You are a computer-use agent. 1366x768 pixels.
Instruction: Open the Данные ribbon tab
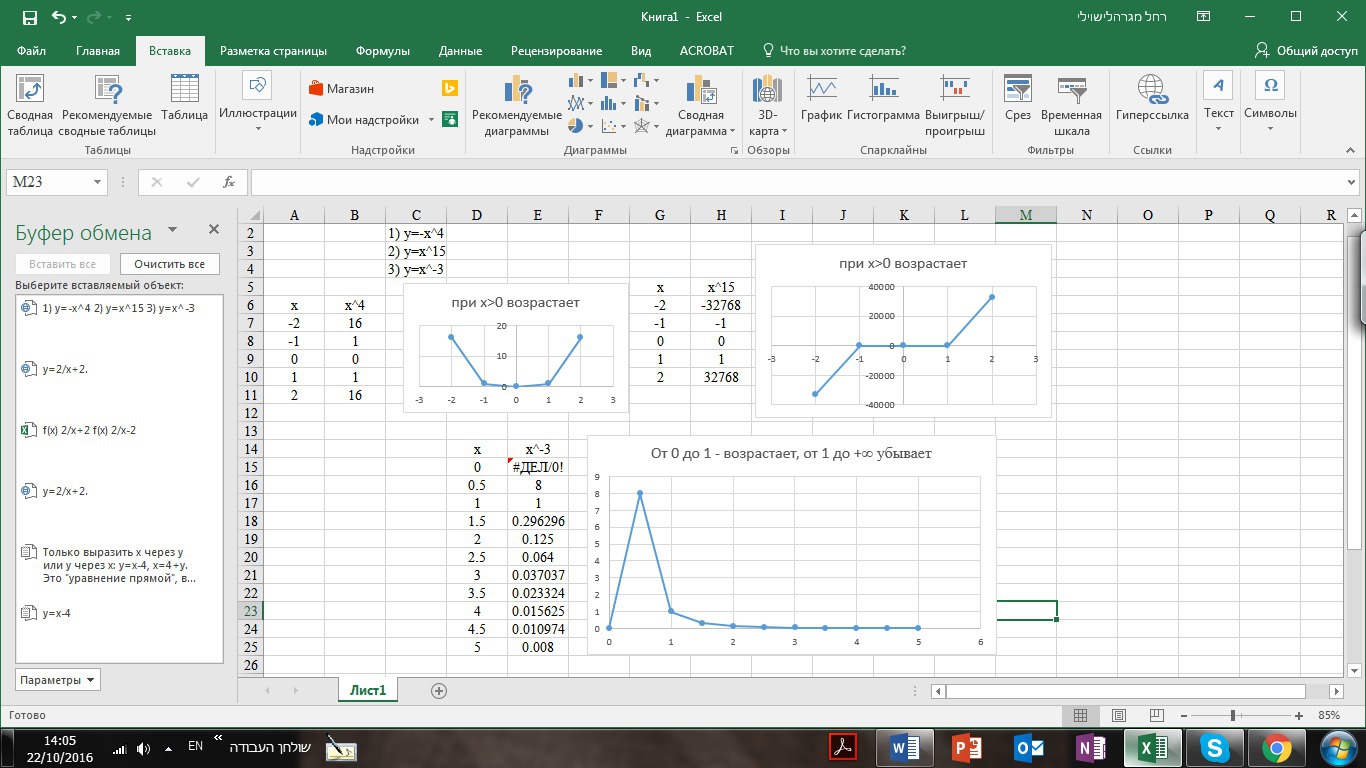[460, 51]
